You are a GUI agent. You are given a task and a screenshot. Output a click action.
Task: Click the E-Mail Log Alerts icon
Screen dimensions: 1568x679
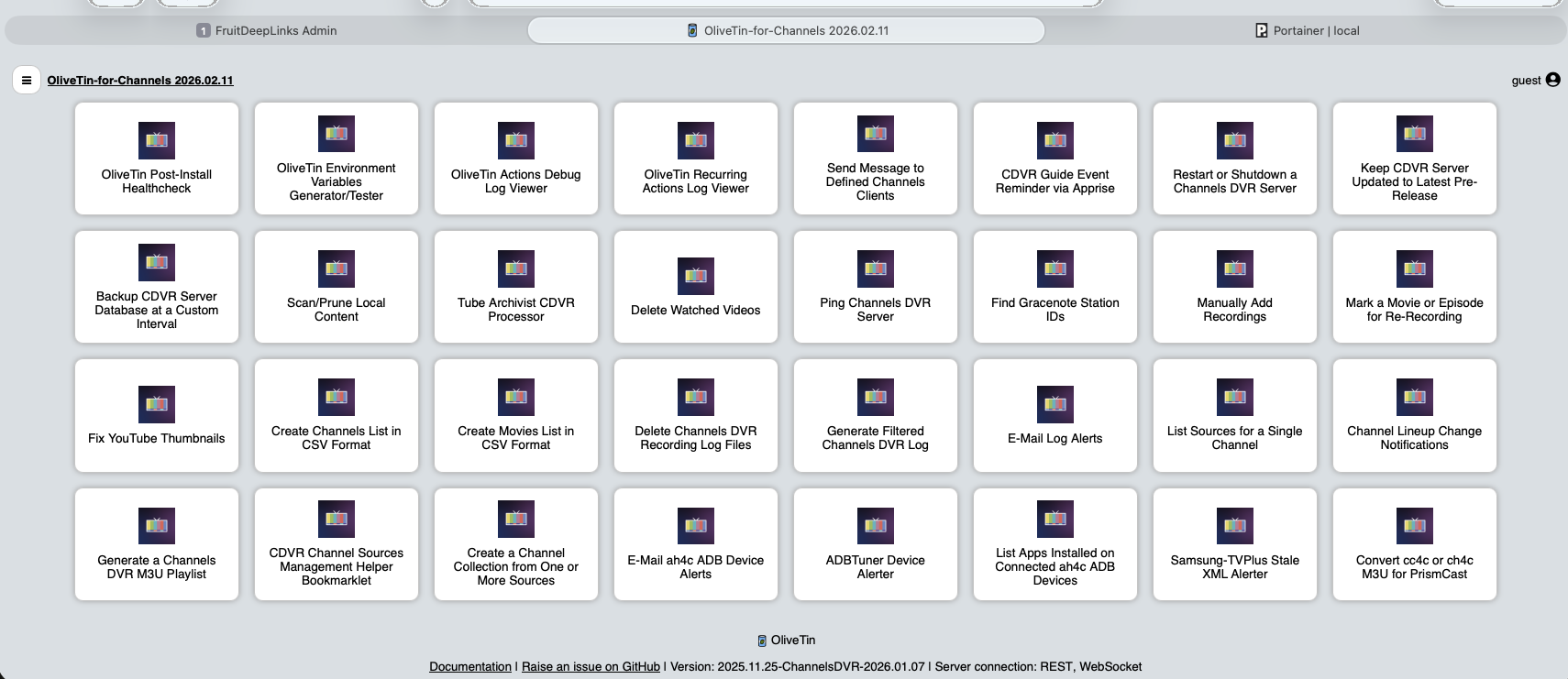pos(1055,404)
